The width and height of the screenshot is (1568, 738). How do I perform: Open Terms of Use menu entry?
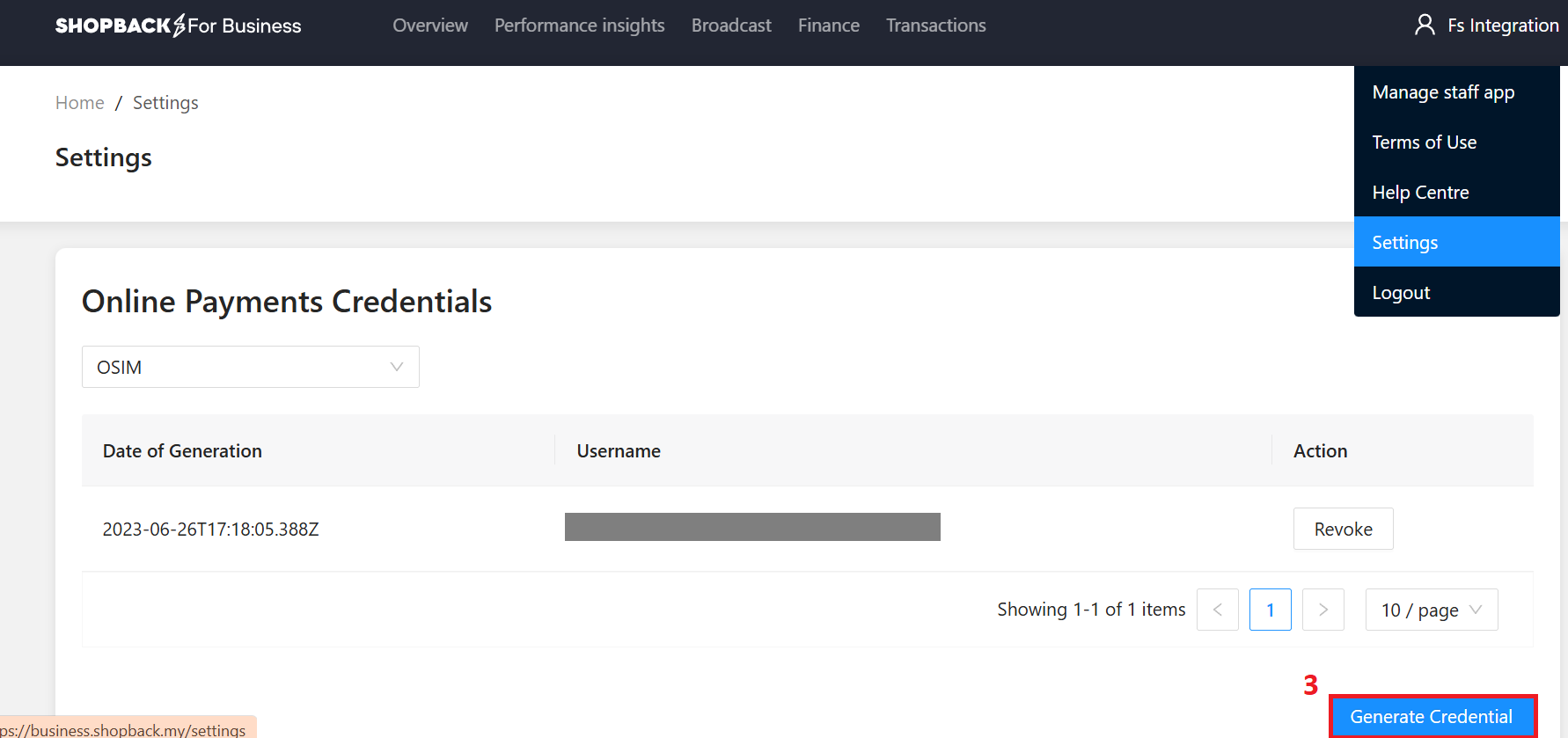[x=1457, y=142]
